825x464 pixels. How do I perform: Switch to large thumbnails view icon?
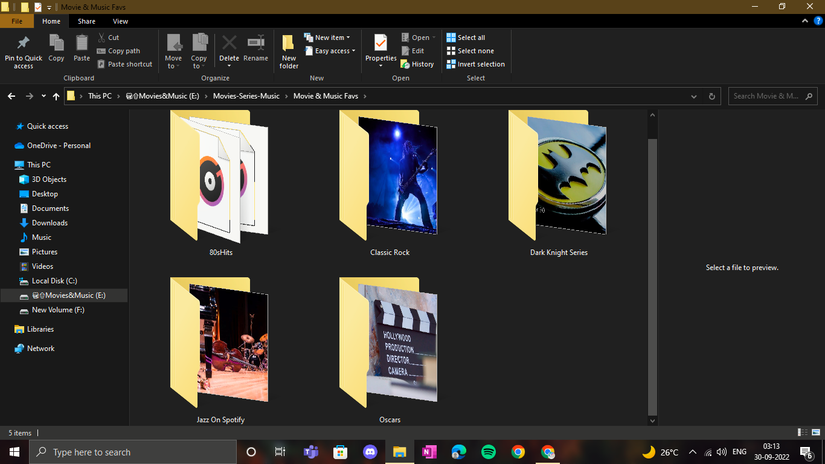tap(816, 432)
